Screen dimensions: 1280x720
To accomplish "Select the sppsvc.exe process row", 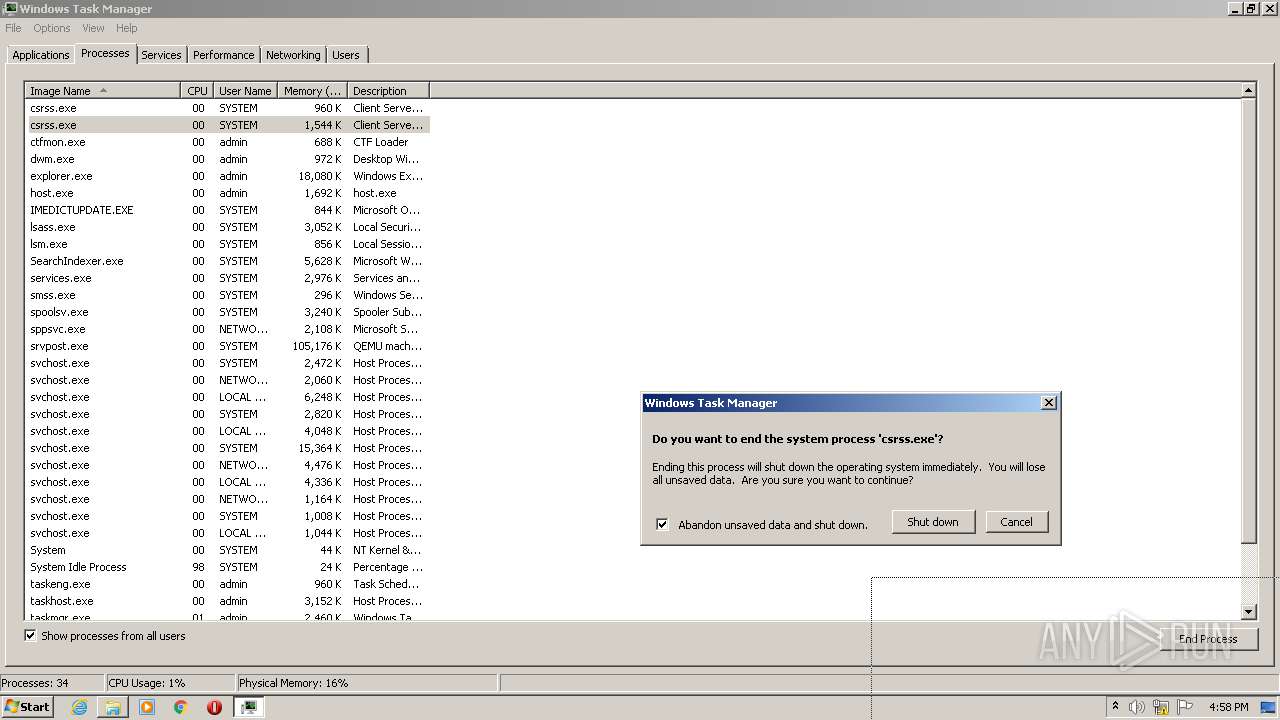I will [x=227, y=329].
